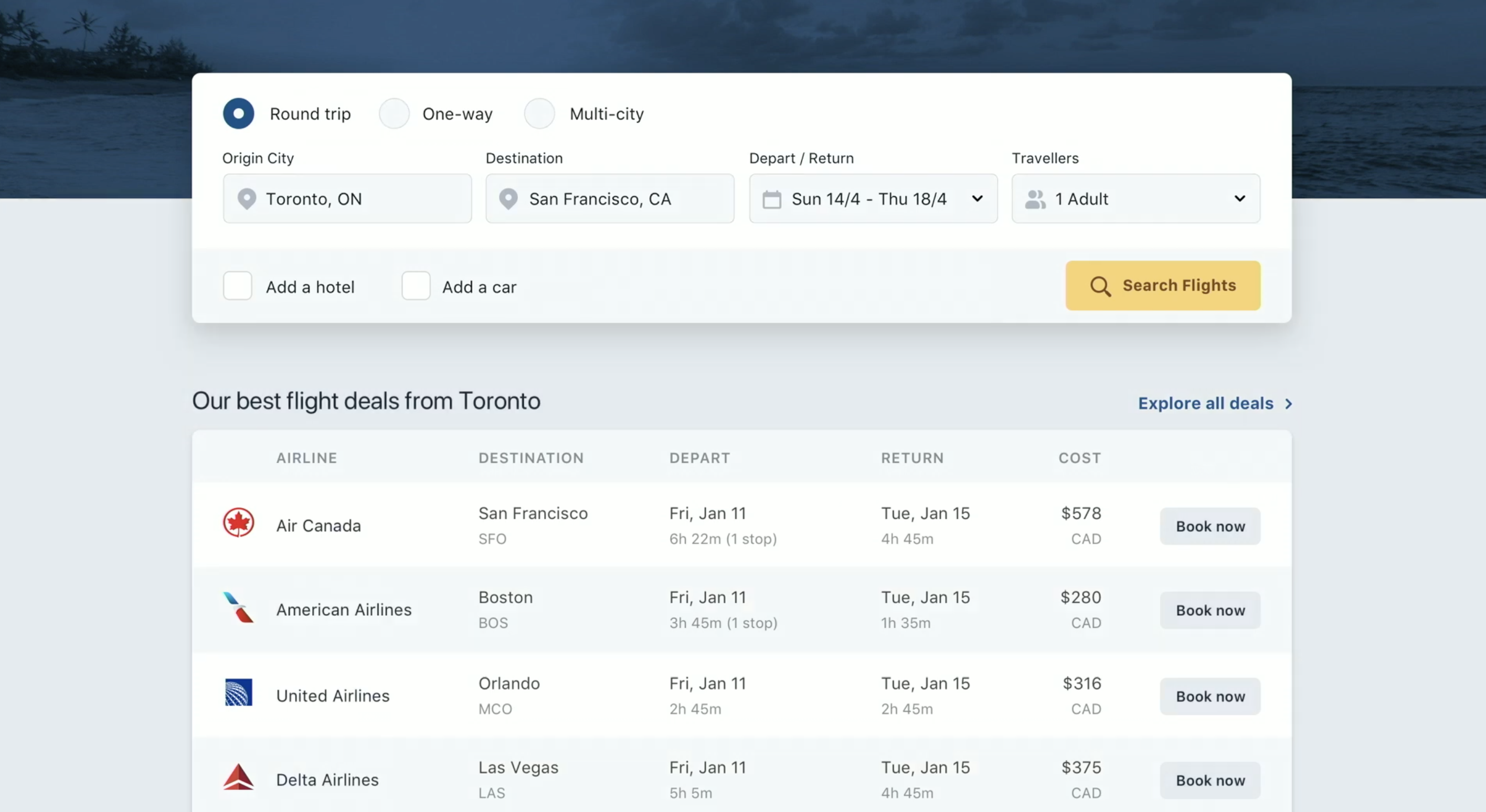Click the location pin in Destination field

tap(508, 199)
